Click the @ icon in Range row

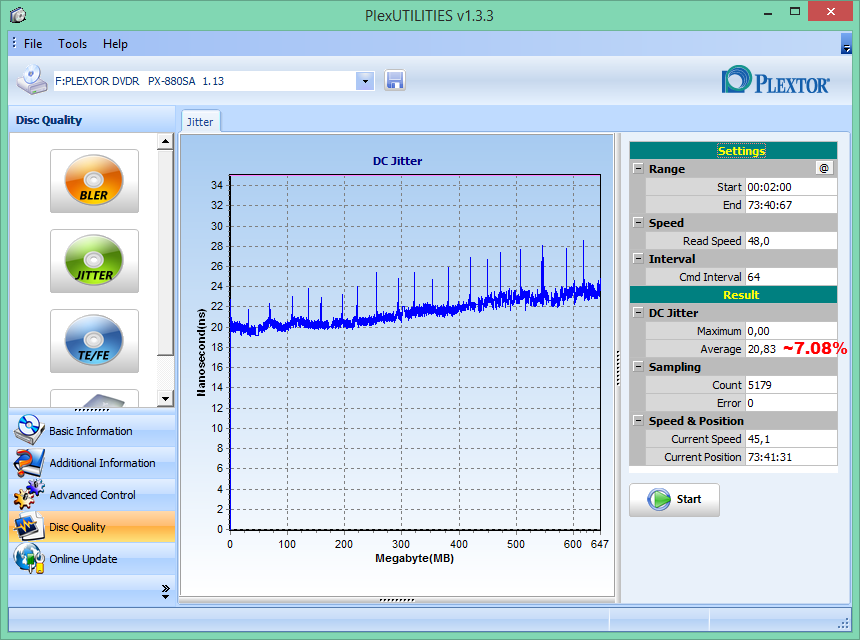click(824, 168)
